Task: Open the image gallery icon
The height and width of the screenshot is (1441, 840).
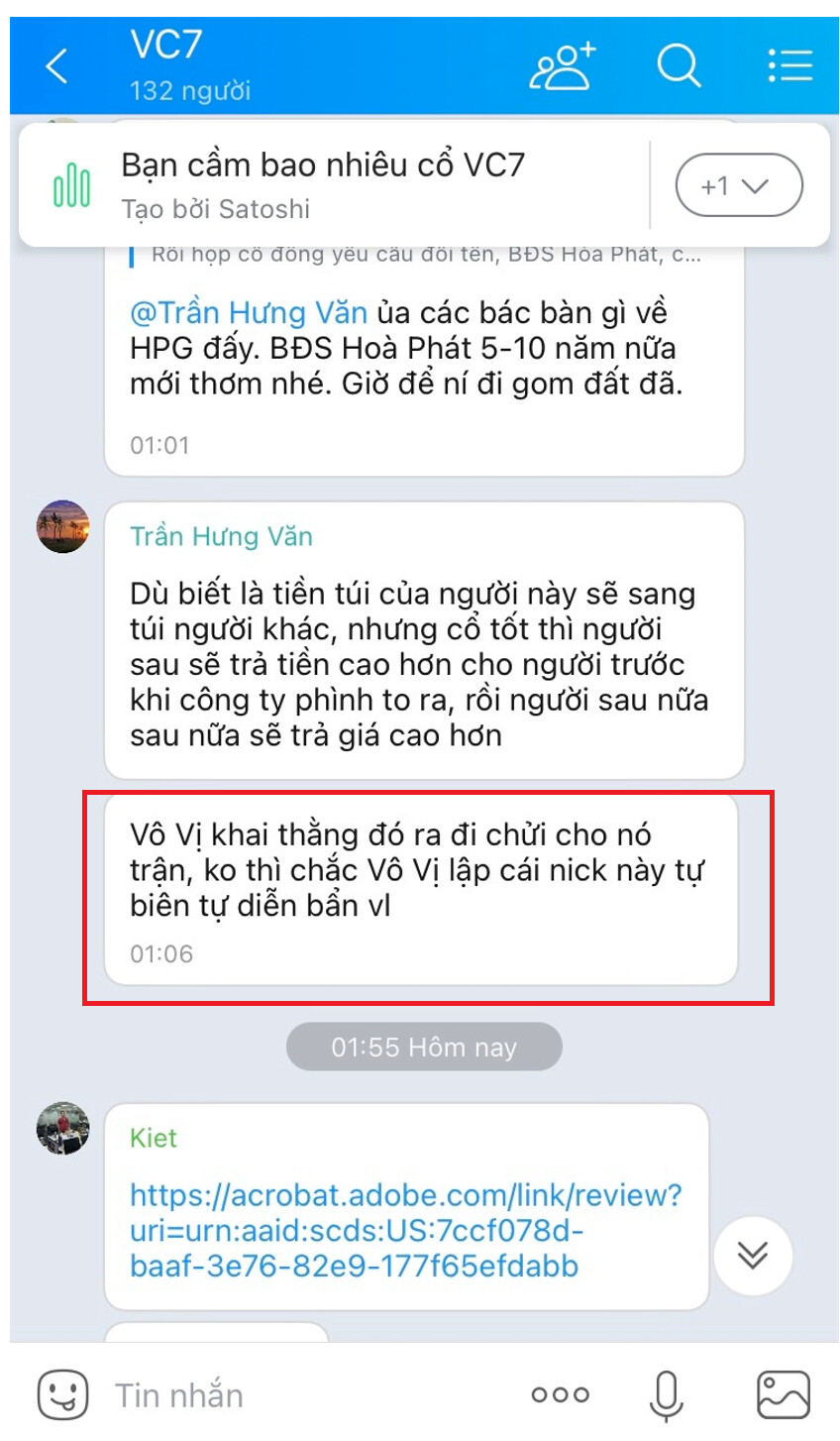Action: click(784, 1395)
